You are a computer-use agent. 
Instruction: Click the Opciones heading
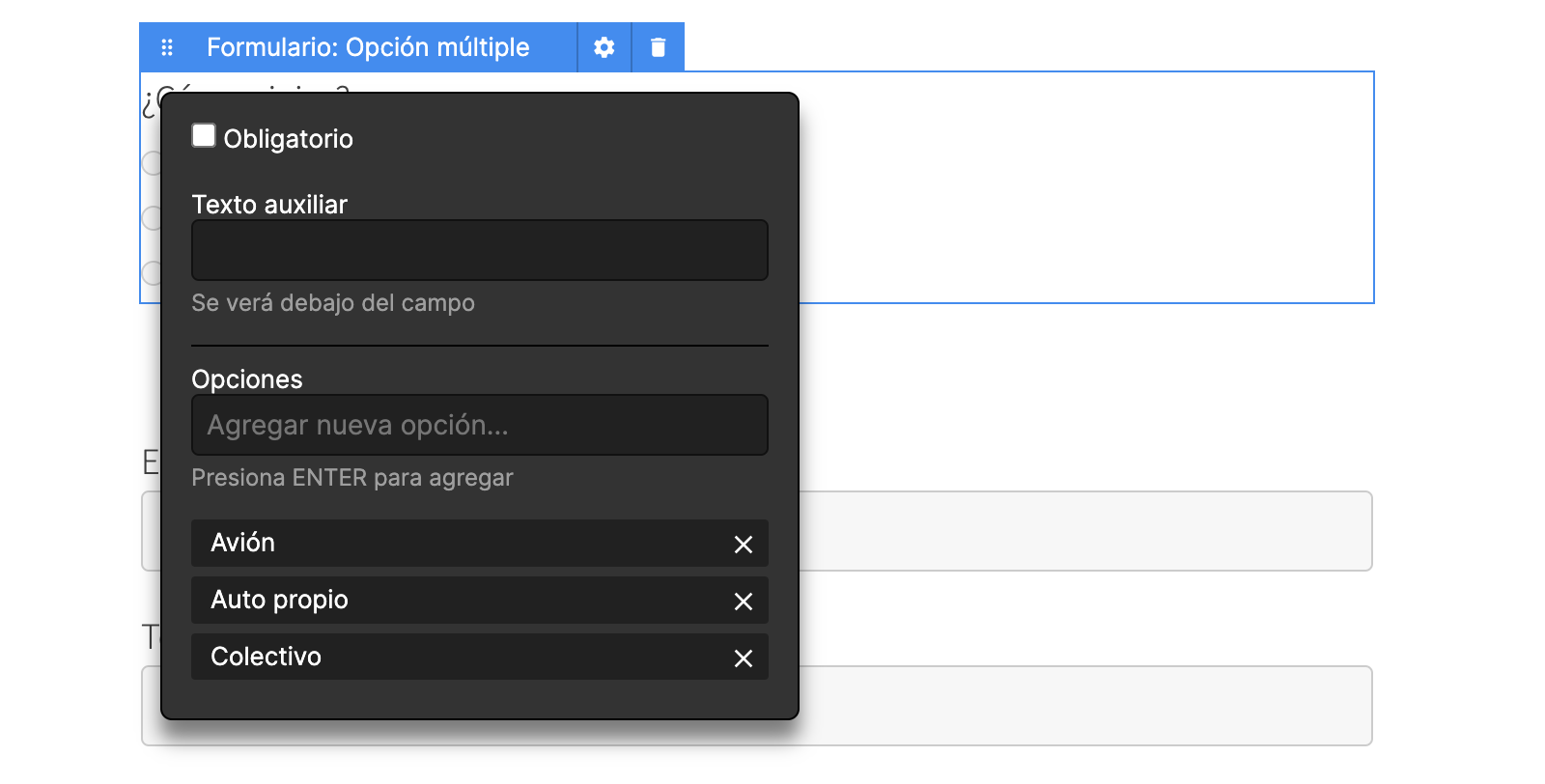(247, 379)
